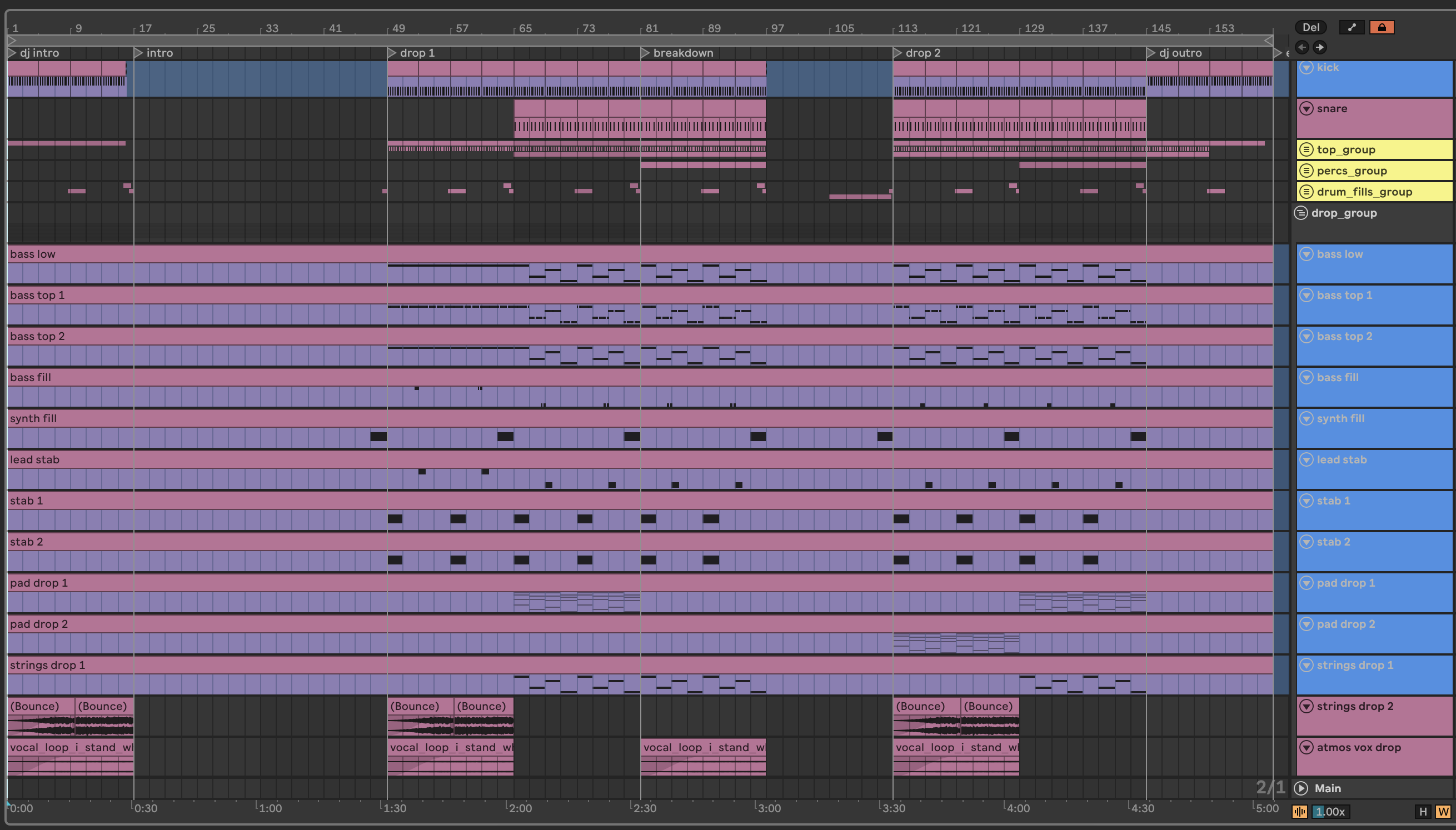
Task: Select the vocal_loop_i_stand clip at breakdown
Action: tap(704, 757)
